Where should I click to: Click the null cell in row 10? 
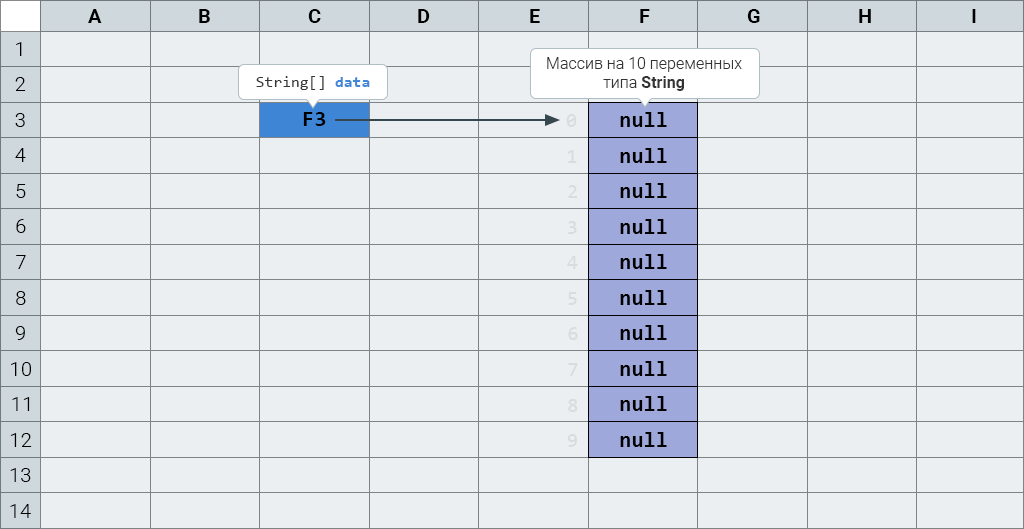coord(643,369)
